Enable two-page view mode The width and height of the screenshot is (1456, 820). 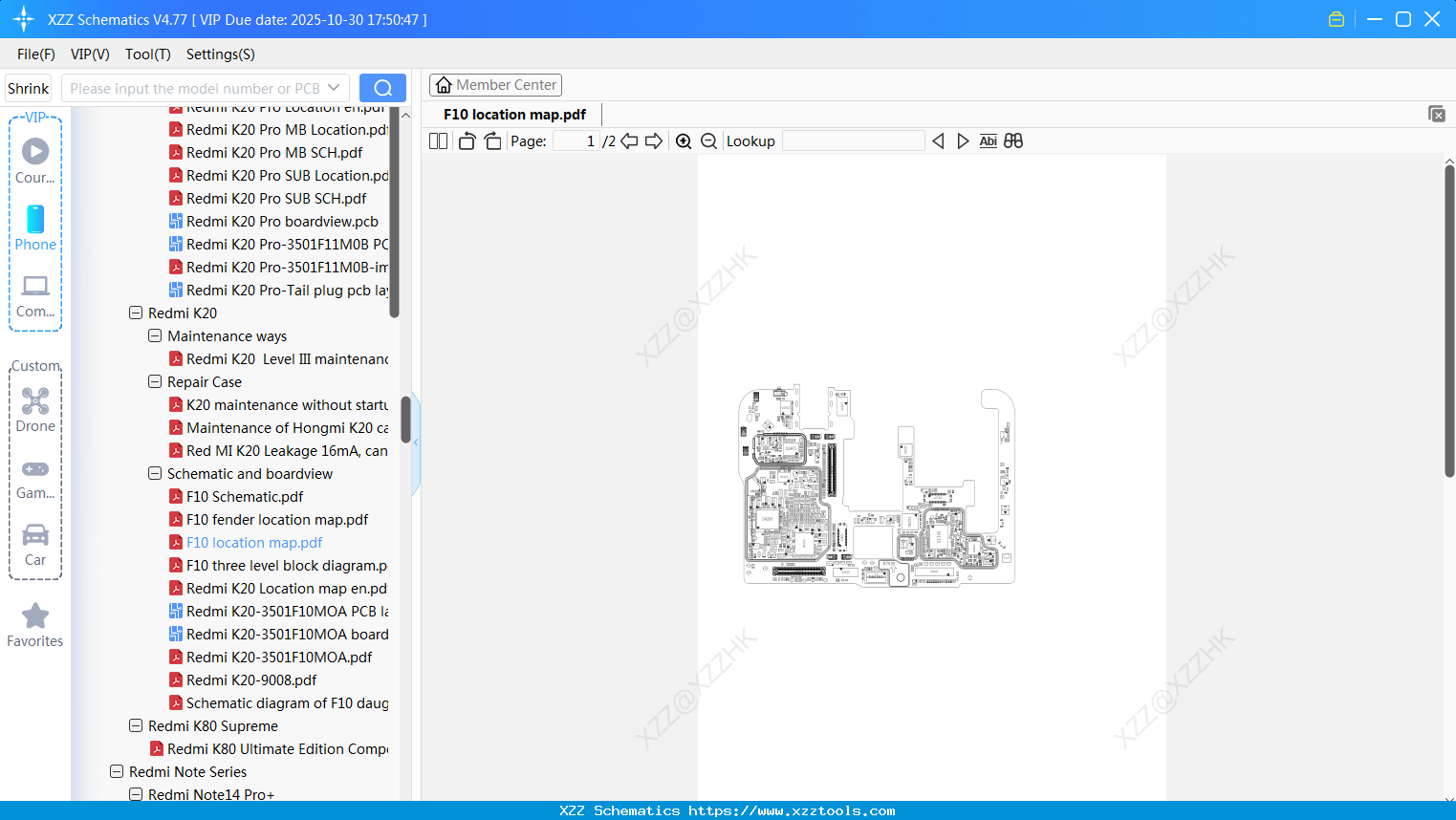437,140
